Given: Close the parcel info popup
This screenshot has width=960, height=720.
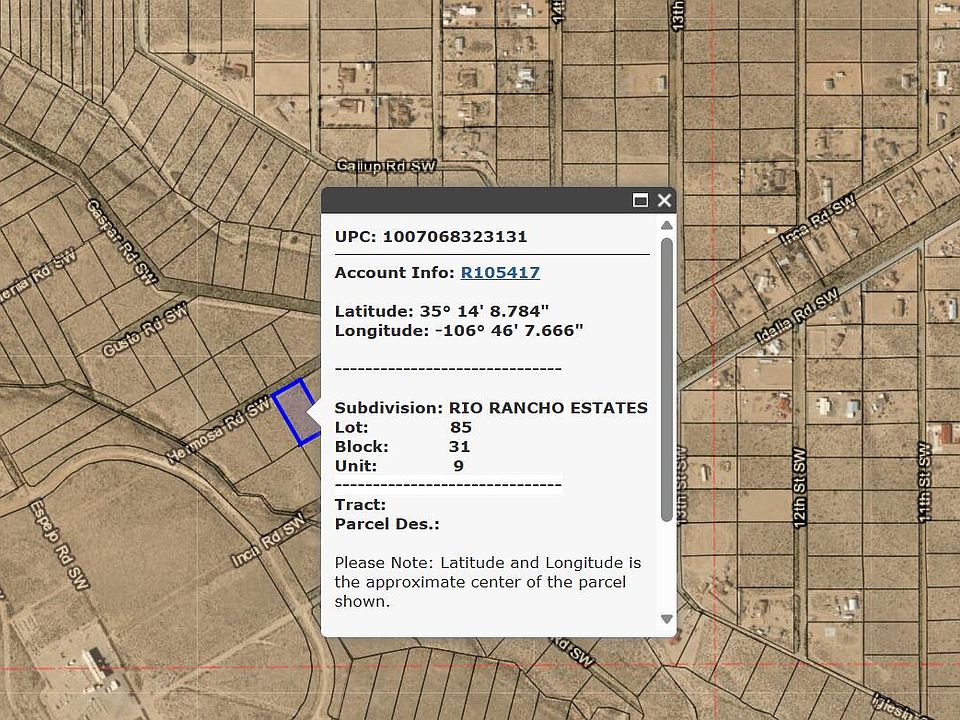Looking at the screenshot, I should click(664, 200).
